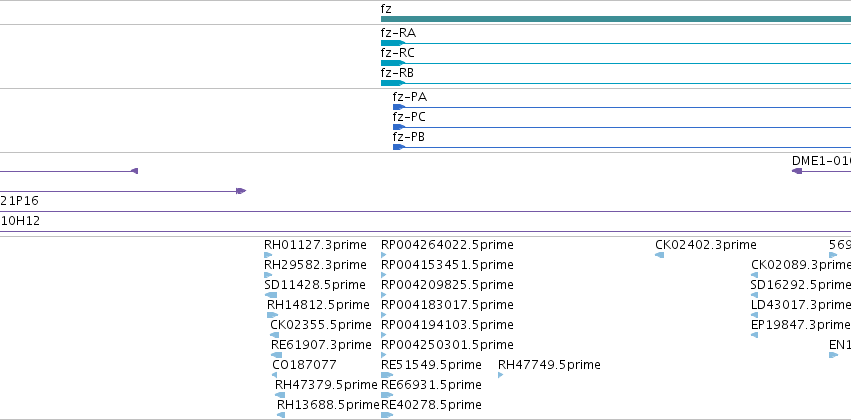Open the LD43017.3prime EST label
The width and height of the screenshot is (851, 420).
(x=801, y=304)
